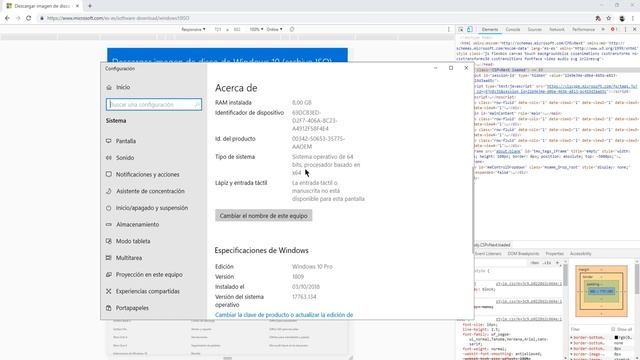Open the DOM Breakpoints tab
The width and height of the screenshot is (640, 360).
(523, 253)
